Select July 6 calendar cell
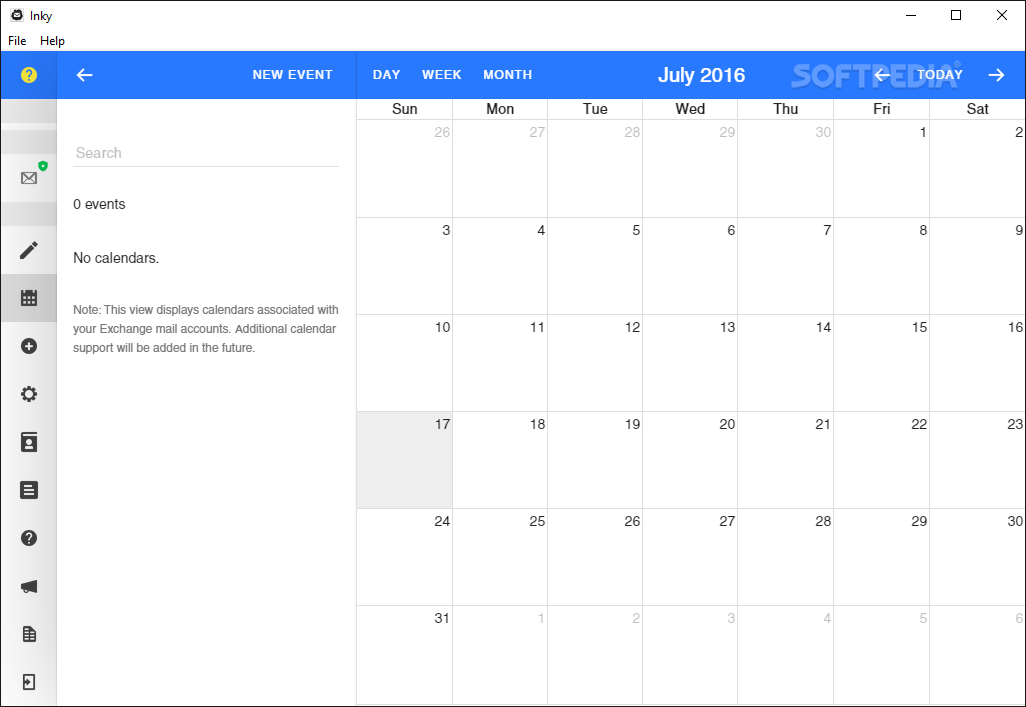The image size is (1026, 707). pyautogui.click(x=690, y=266)
